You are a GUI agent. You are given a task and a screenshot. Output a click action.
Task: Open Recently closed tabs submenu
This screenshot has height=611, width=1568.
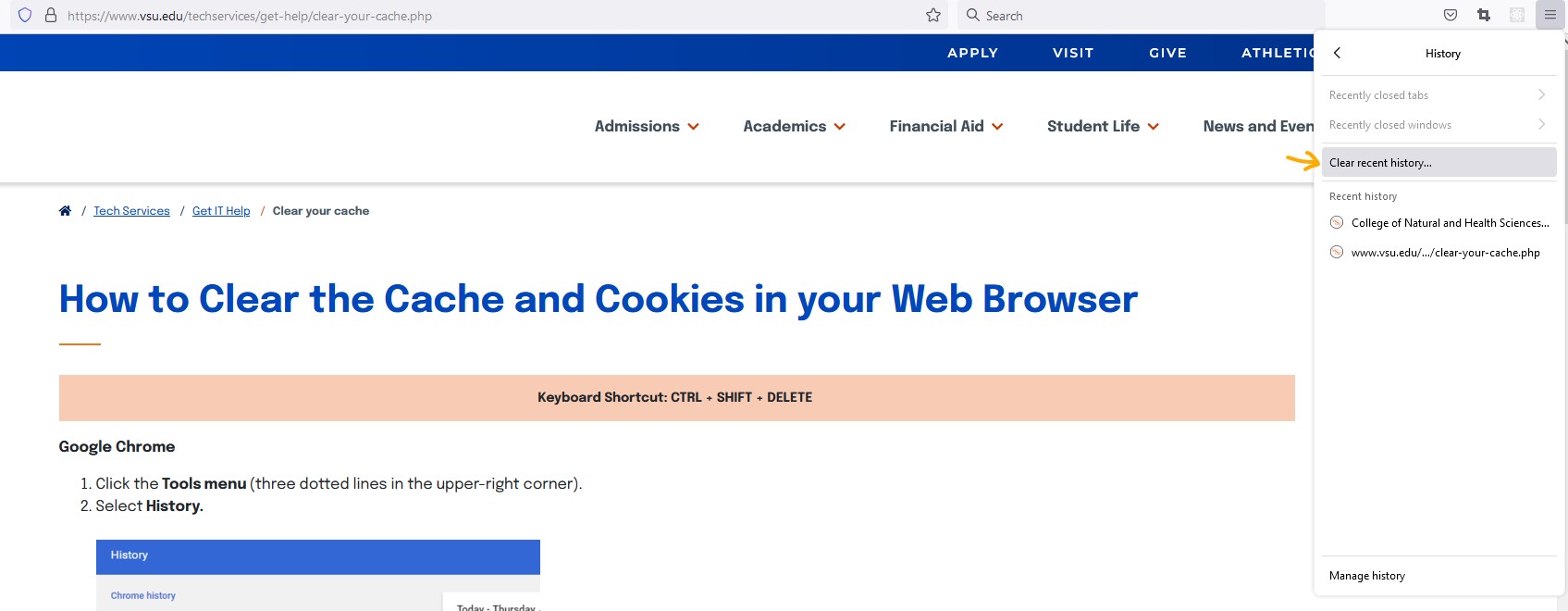(x=1438, y=95)
